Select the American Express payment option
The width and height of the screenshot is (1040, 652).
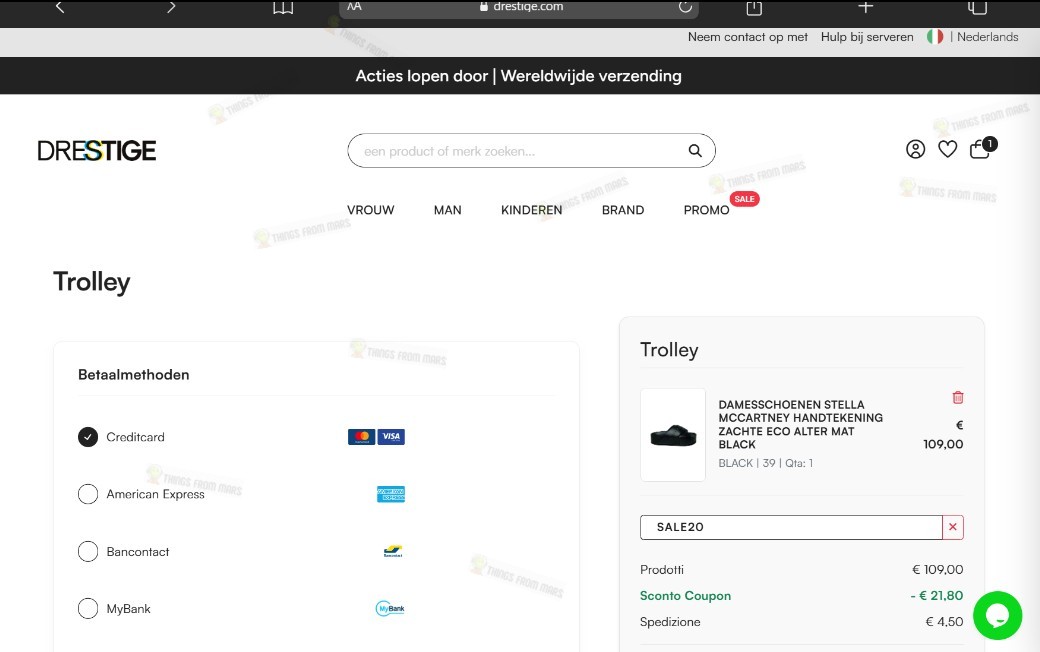[x=88, y=494]
